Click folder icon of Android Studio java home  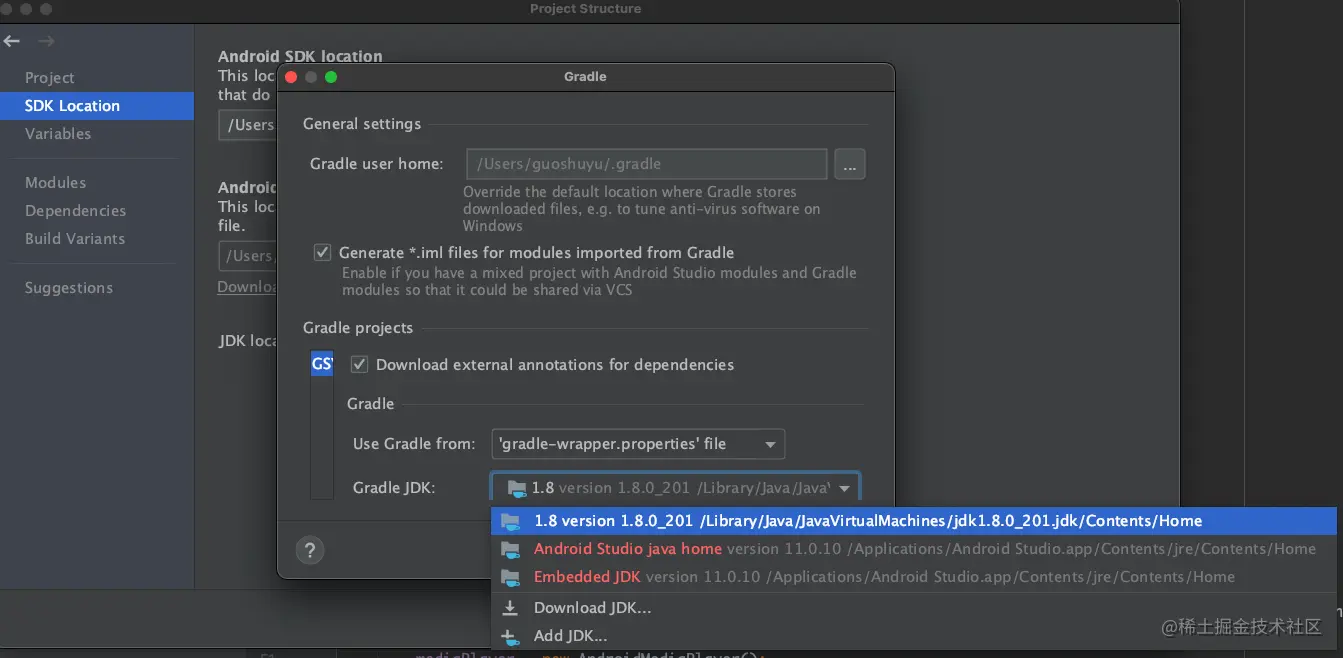[511, 549]
